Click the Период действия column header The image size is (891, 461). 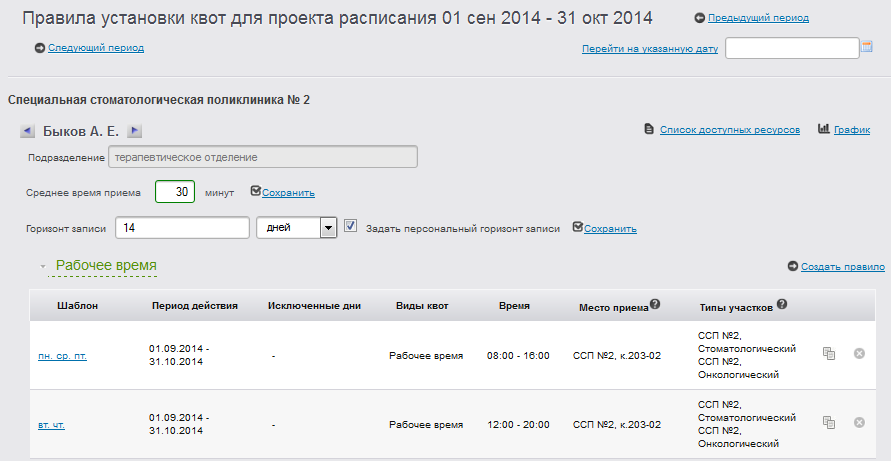[x=195, y=306]
